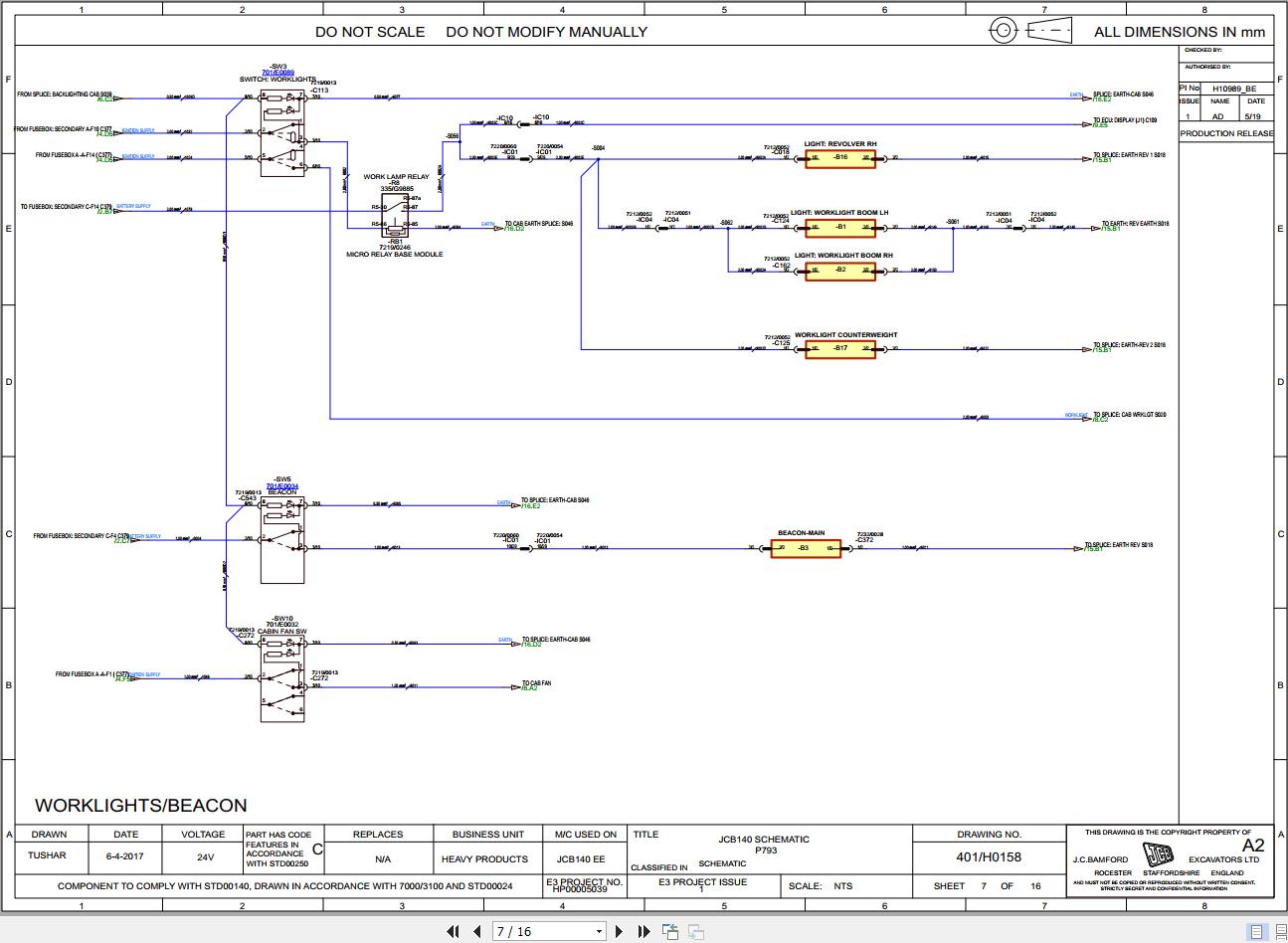Image resolution: width=1288 pixels, height=943 pixels.
Task: Click the -B2 WORKLIGHT BOOM RH component
Action: (x=840, y=270)
